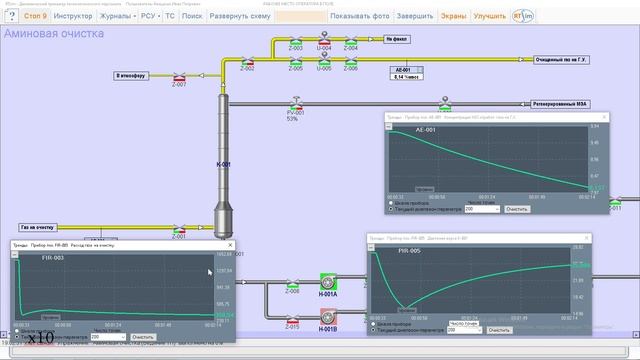
Task: Select instrument scale radio in AE-001 trend
Action: coord(391,203)
